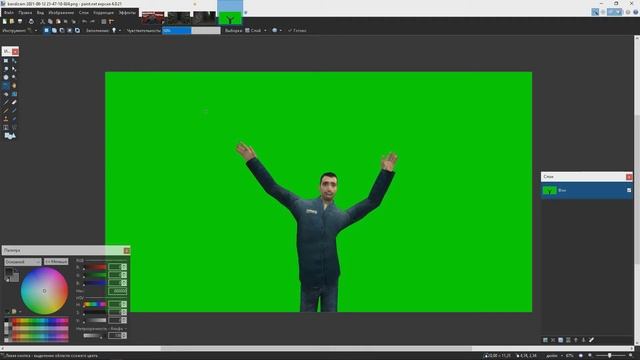Select the Pan hand tool

[x=14, y=86]
